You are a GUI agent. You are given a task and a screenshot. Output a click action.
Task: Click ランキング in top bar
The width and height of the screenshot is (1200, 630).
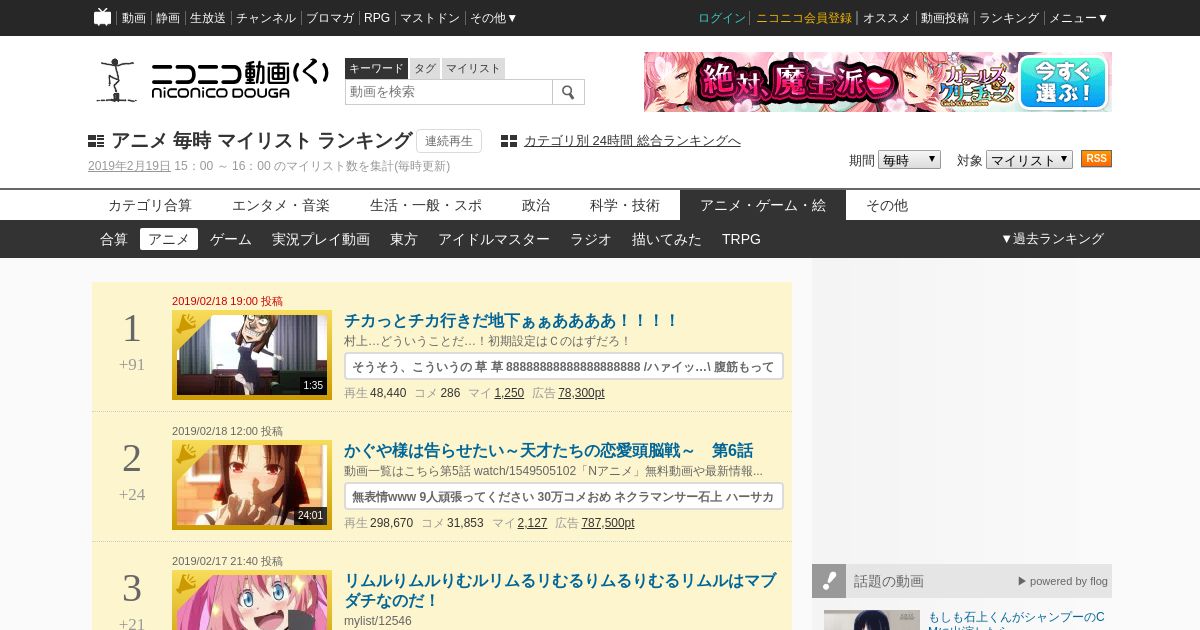tap(1009, 18)
